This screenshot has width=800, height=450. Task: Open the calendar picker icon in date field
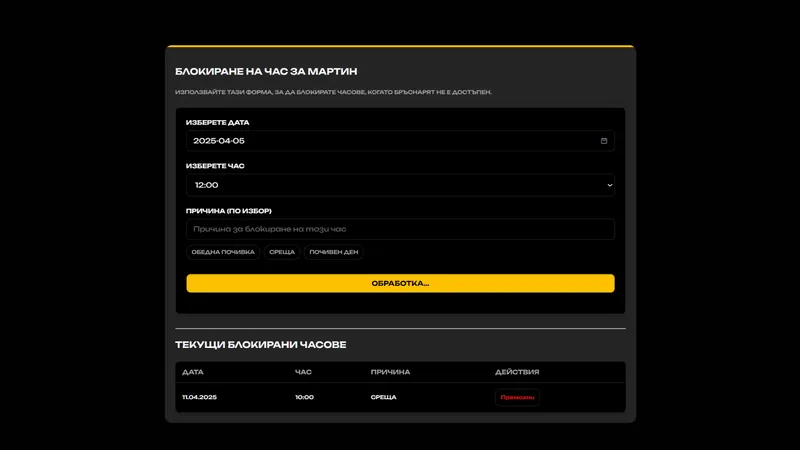tap(604, 141)
